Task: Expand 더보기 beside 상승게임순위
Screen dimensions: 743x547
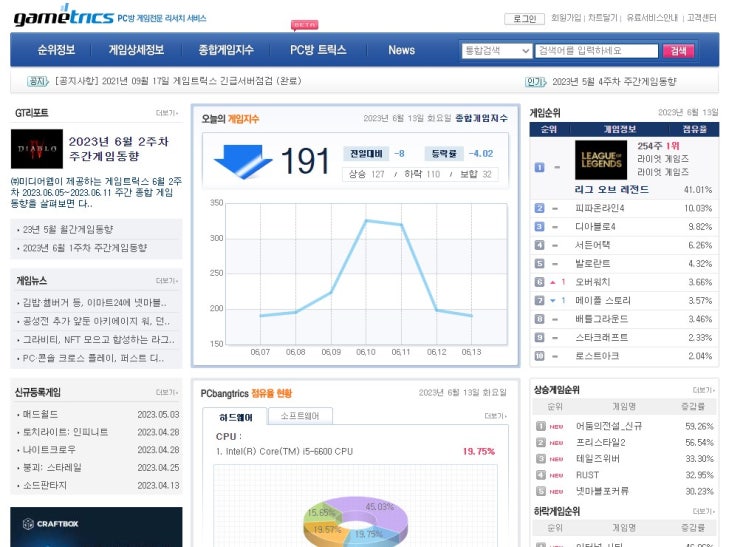Action: (704, 390)
